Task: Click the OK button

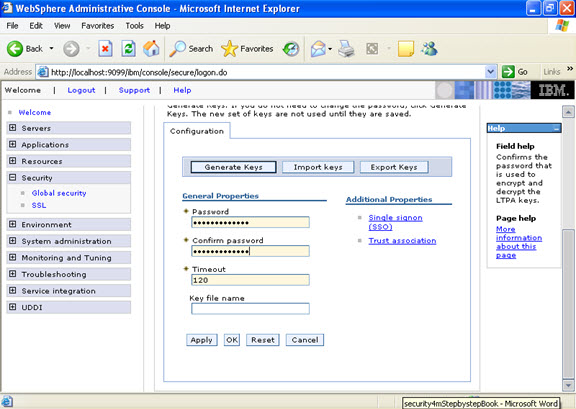Action: tap(232, 340)
